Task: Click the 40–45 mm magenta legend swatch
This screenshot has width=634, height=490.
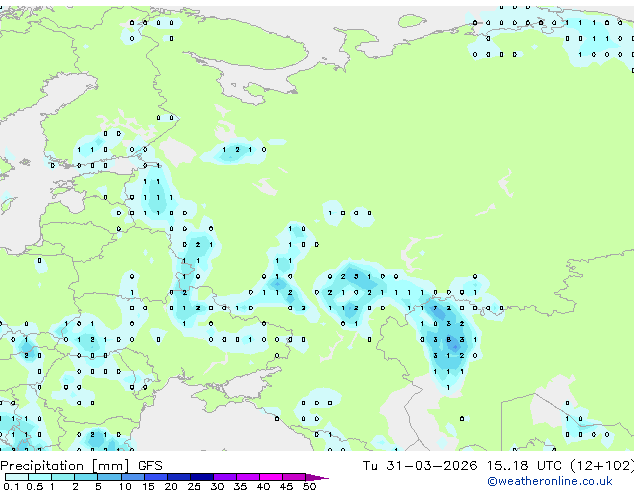Action: [271, 477]
